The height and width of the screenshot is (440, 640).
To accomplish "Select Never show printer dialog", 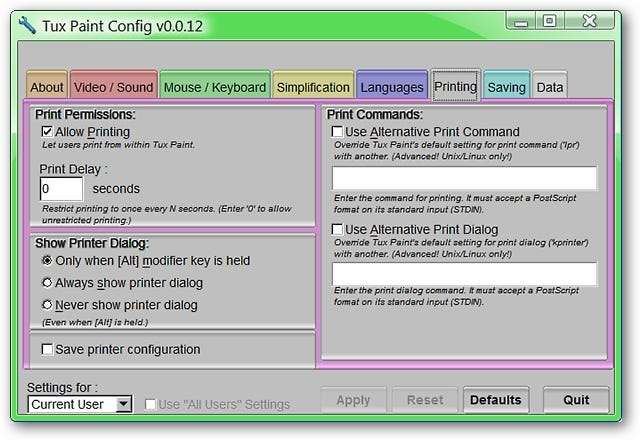I will pos(47,304).
